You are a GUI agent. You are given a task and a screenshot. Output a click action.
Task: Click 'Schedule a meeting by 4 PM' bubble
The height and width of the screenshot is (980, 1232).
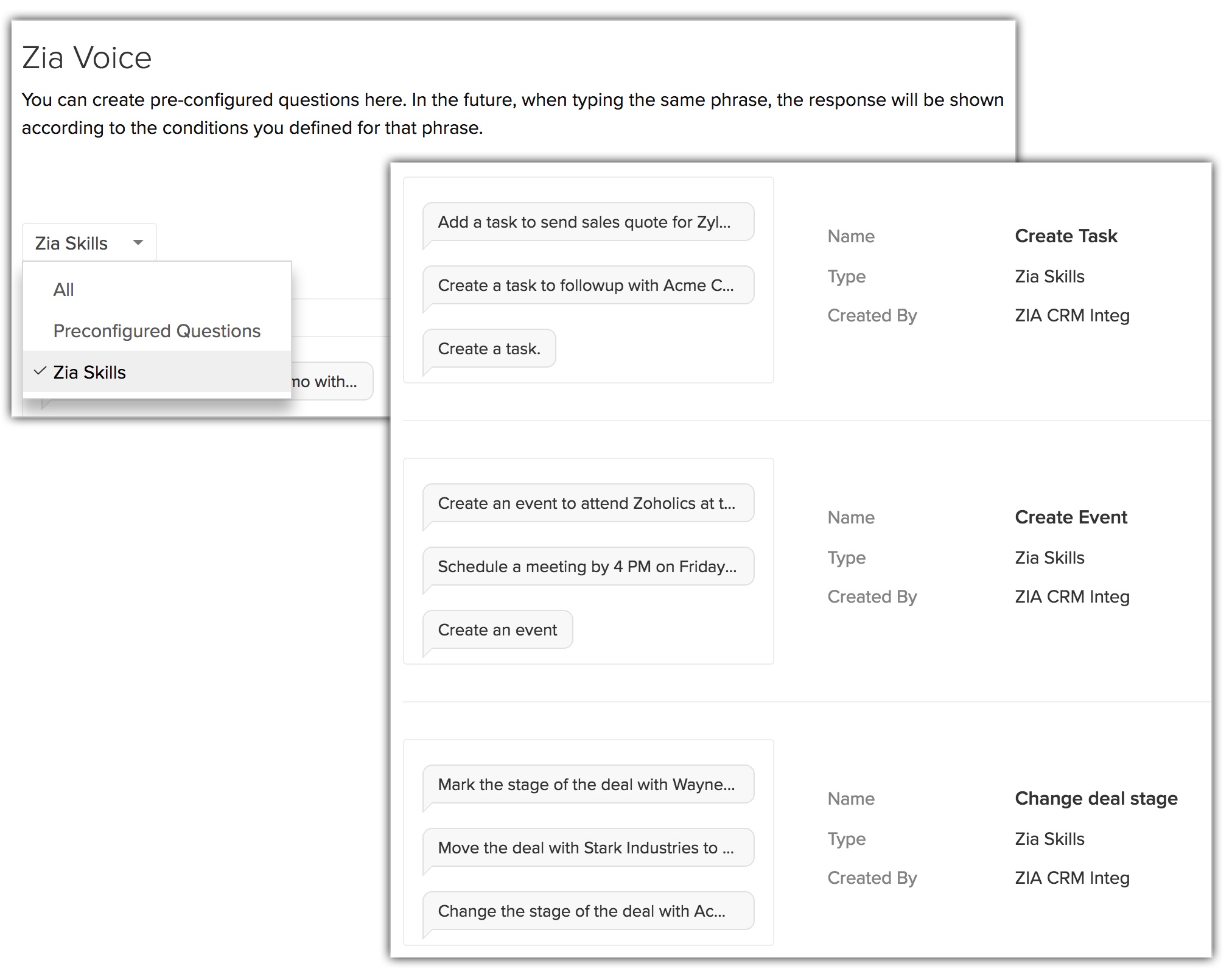tap(587, 567)
